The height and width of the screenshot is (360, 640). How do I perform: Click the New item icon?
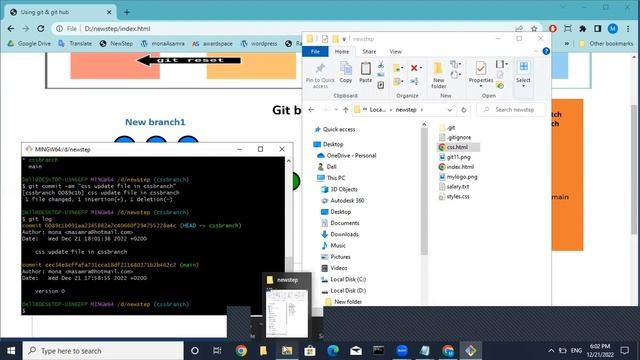coord(455,64)
